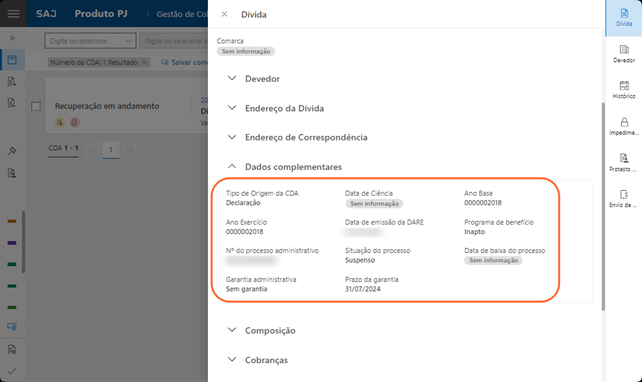Expand the Cobranças section
Screen dimensions: 642x382
pyautogui.click(x=266, y=360)
